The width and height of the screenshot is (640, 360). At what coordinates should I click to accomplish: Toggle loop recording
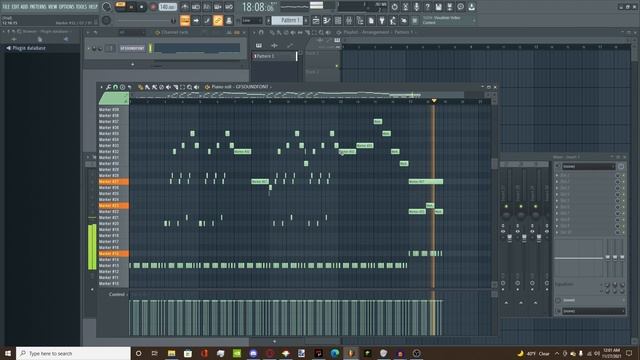coord(229,7)
